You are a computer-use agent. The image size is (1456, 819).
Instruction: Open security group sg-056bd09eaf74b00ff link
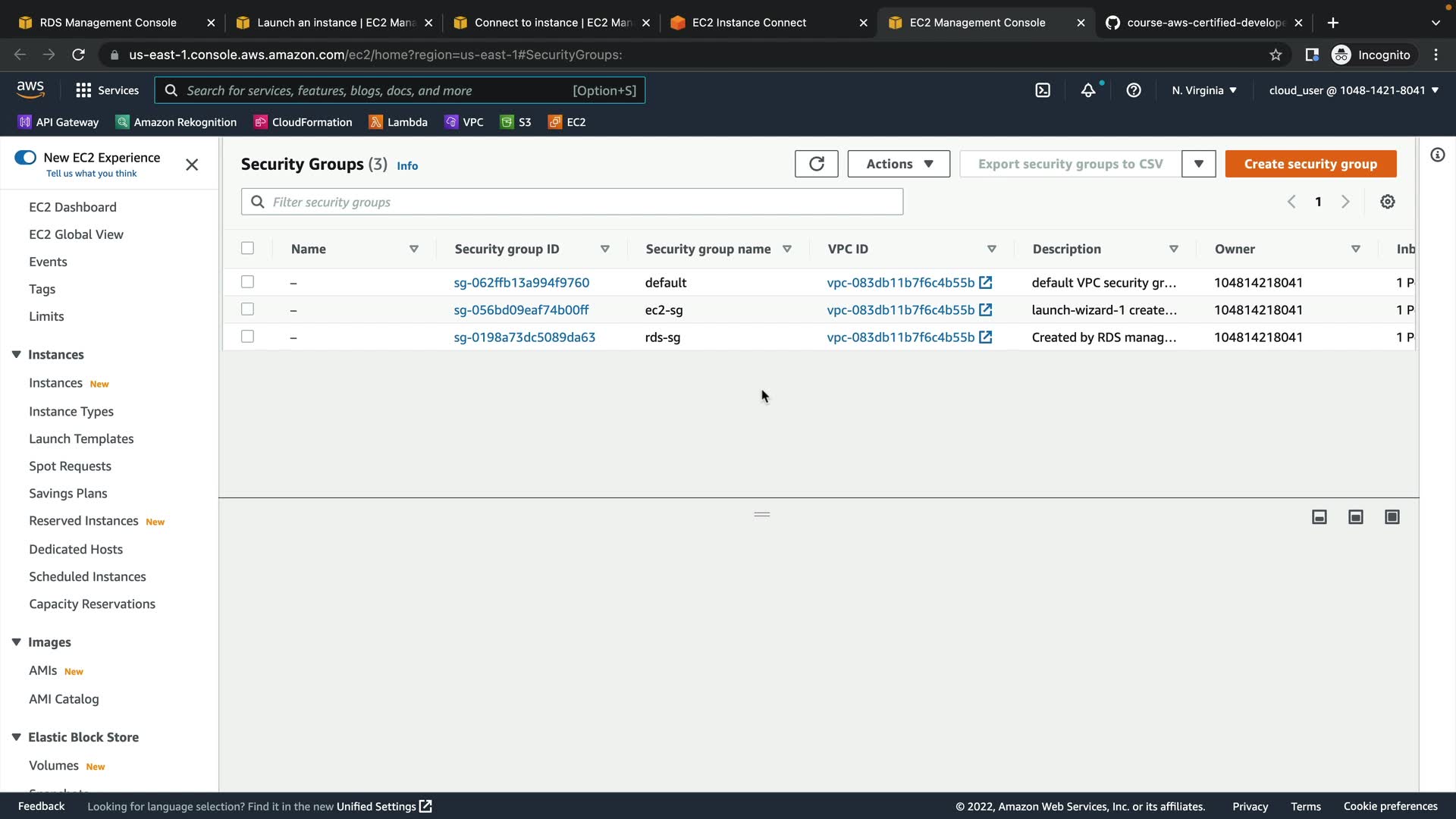coord(521,309)
